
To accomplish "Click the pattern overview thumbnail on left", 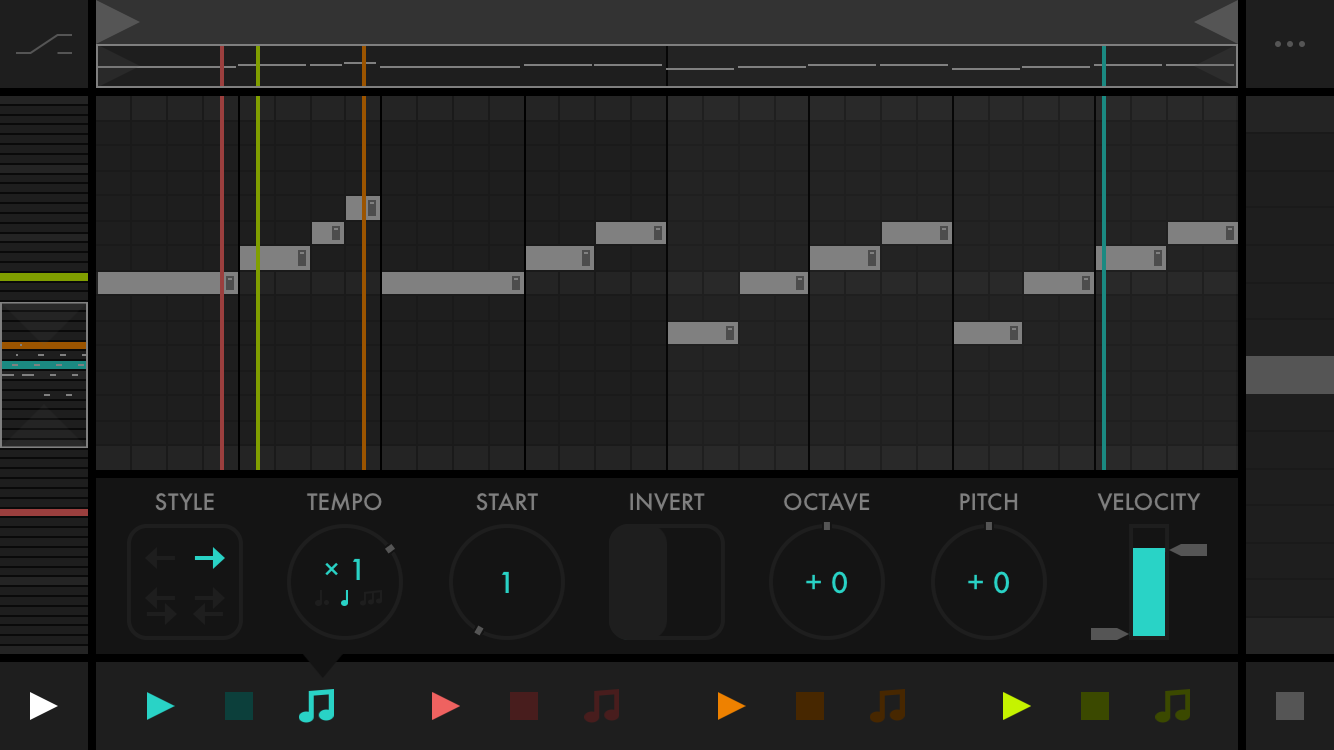I will (x=44, y=374).
